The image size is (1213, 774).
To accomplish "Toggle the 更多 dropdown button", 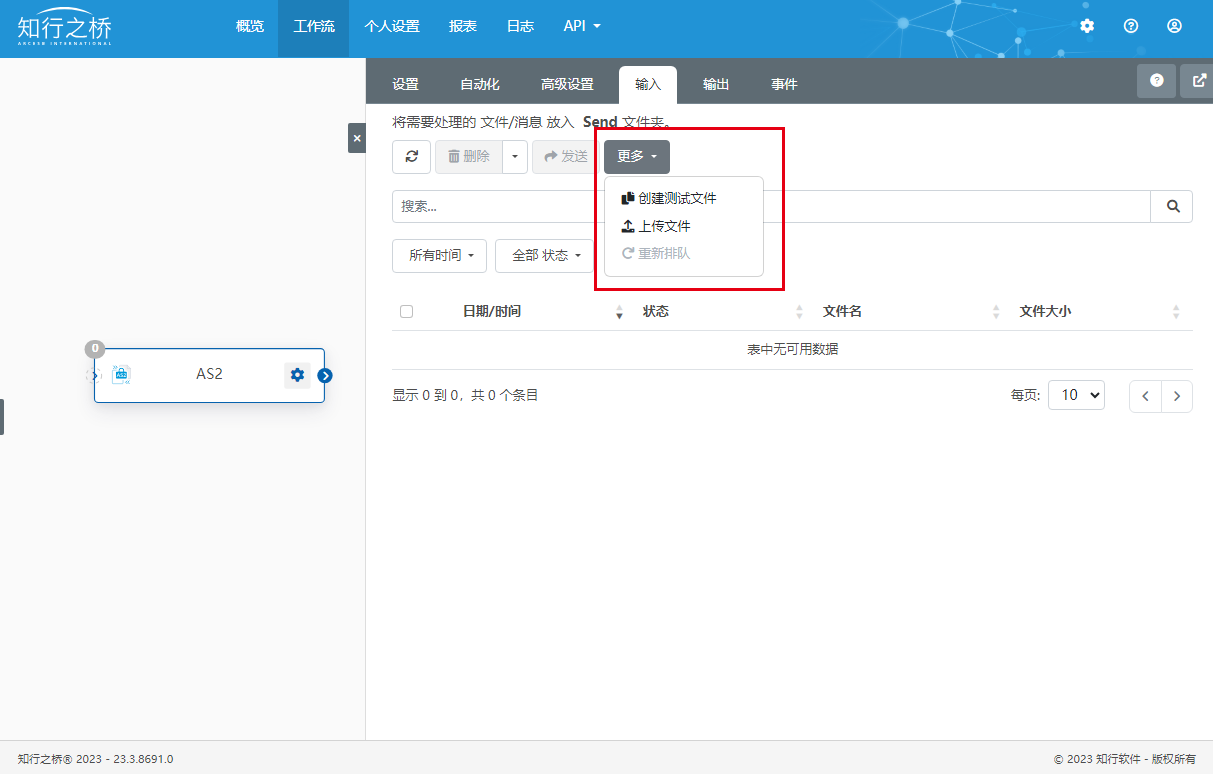I will coord(637,157).
